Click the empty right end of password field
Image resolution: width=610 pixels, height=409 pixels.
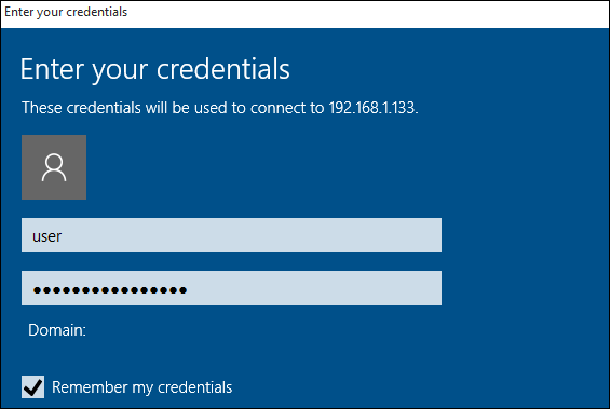400,288
